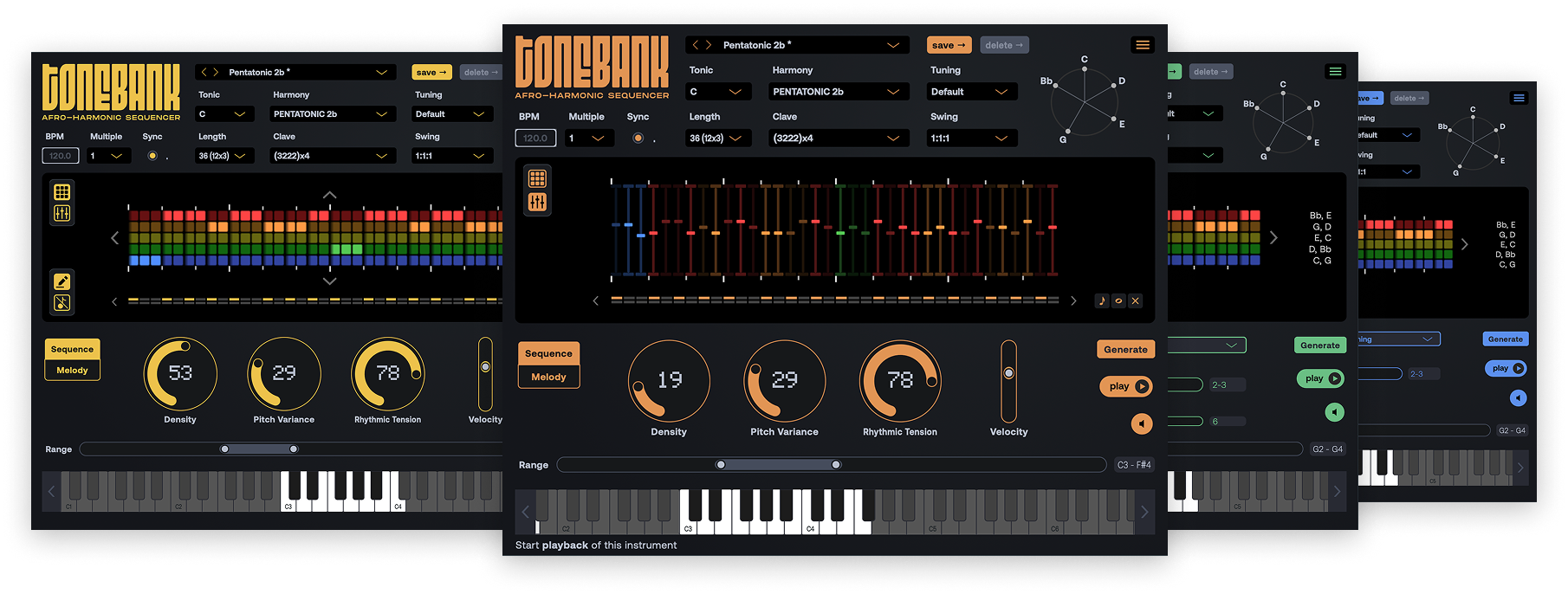Open the Swing 1:1:1 dropdown in yellow window
The height and width of the screenshot is (594, 1568).
(451, 156)
